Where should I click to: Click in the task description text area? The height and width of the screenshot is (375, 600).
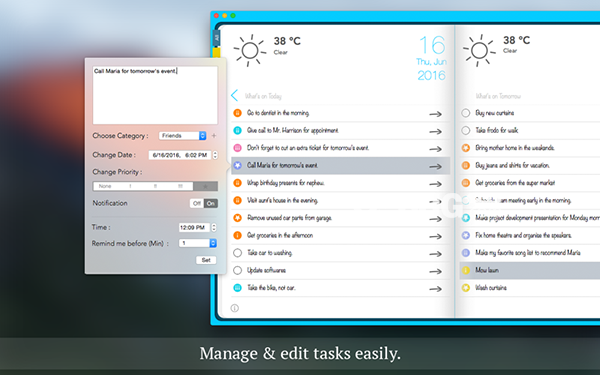click(x=155, y=95)
